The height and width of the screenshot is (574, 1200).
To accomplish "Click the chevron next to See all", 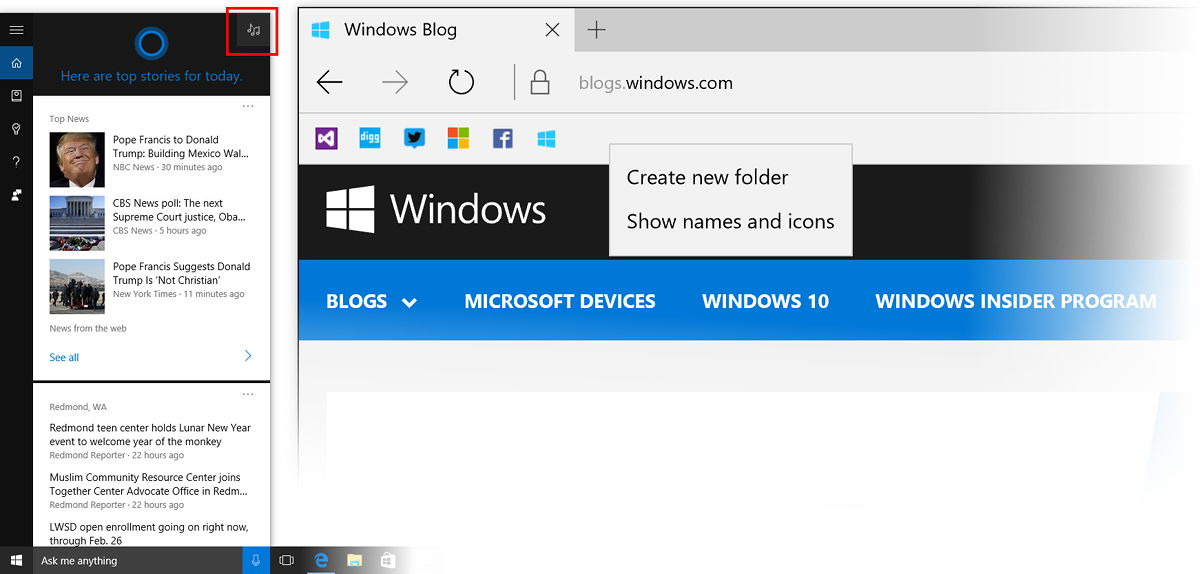I will [x=248, y=356].
